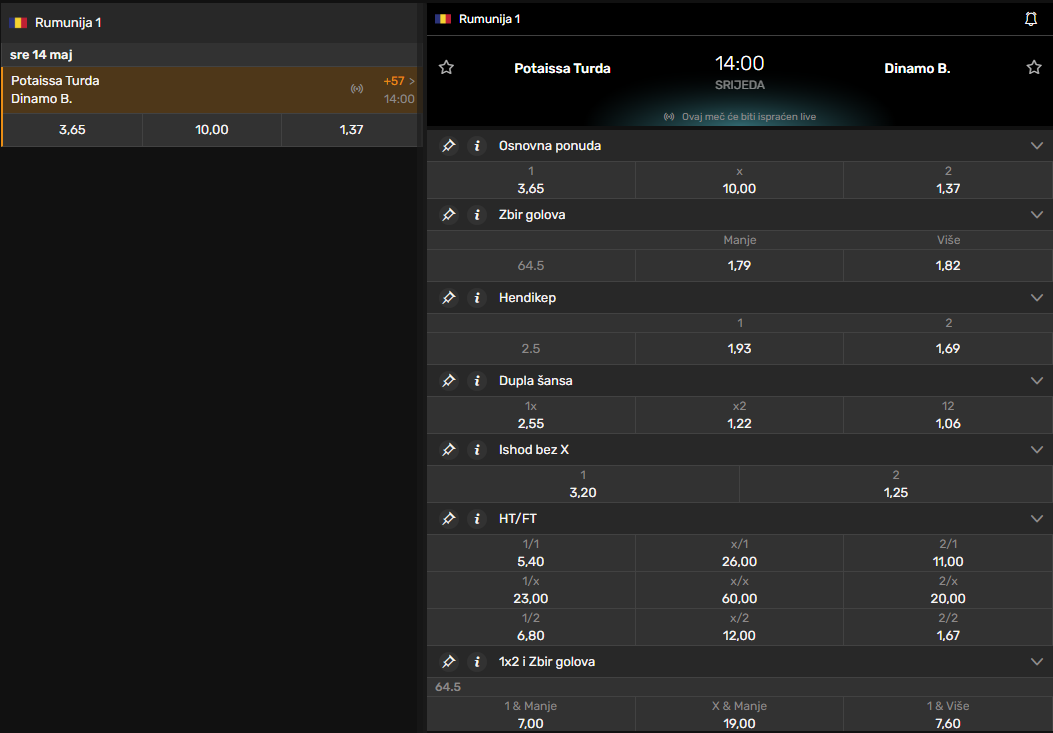
Task: Pin the Ishod bez X market
Action: [449, 449]
